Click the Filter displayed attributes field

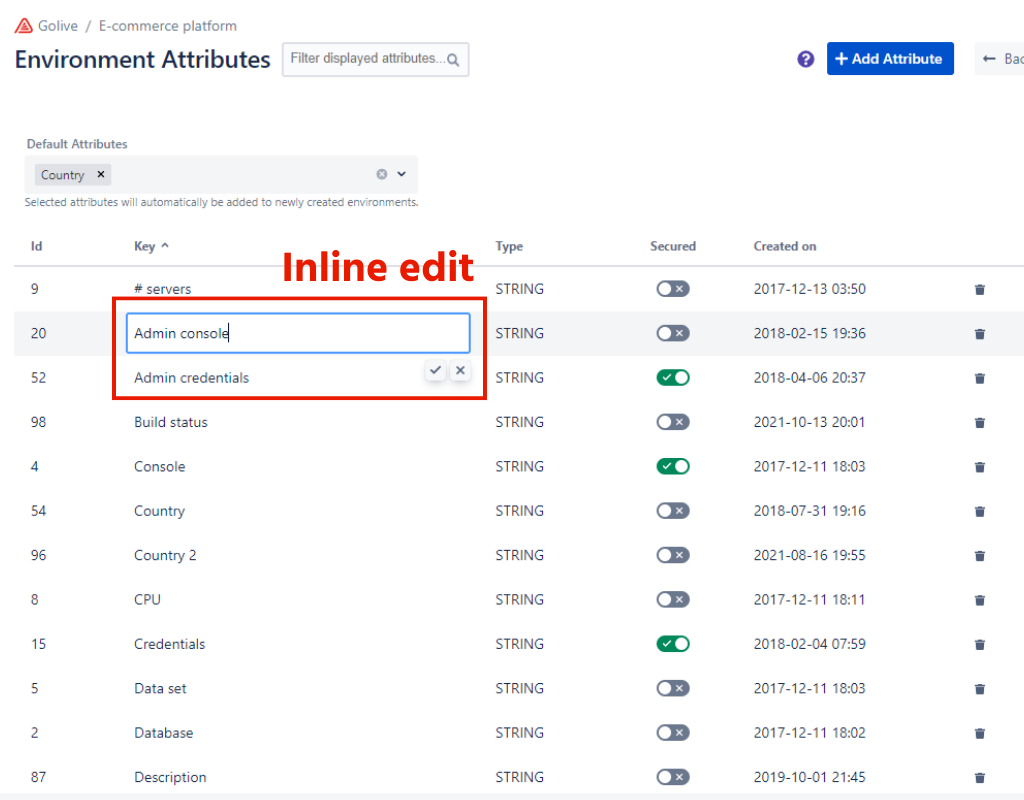pos(366,59)
